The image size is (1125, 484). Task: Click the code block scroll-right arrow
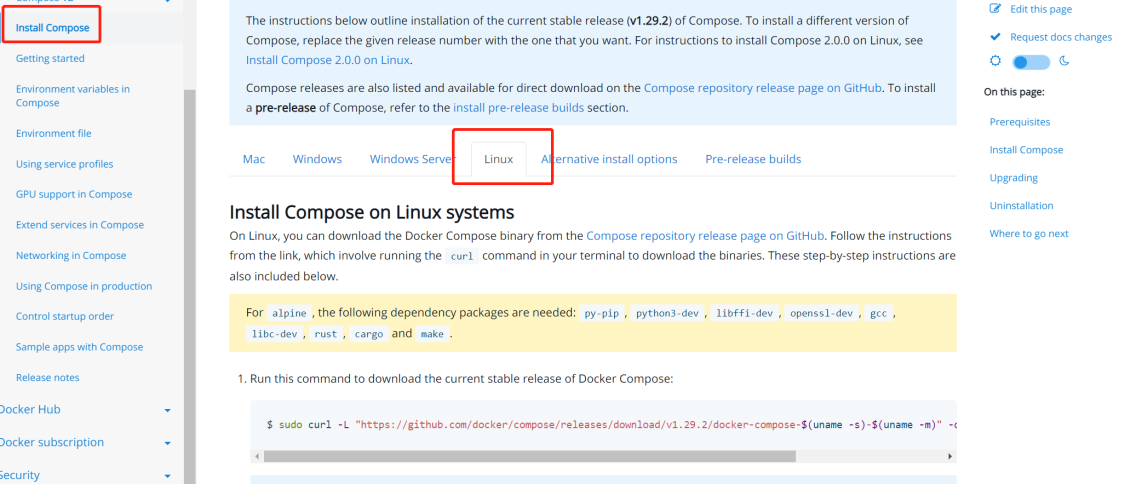coord(951,456)
